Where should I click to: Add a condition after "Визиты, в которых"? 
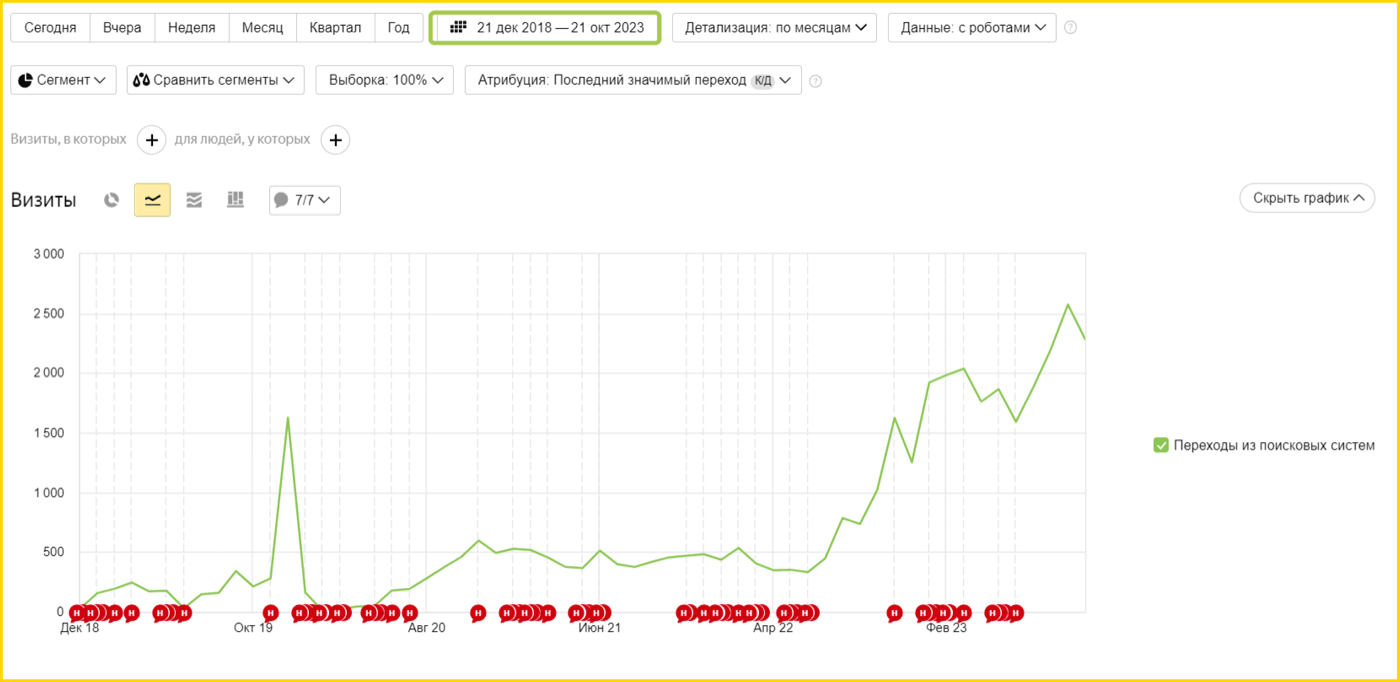click(x=151, y=140)
